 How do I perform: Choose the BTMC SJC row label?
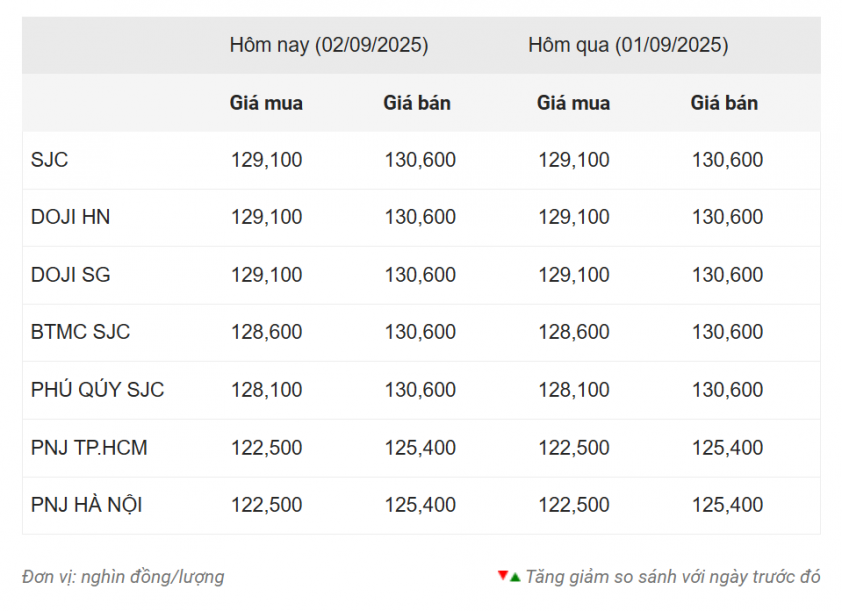point(80,332)
